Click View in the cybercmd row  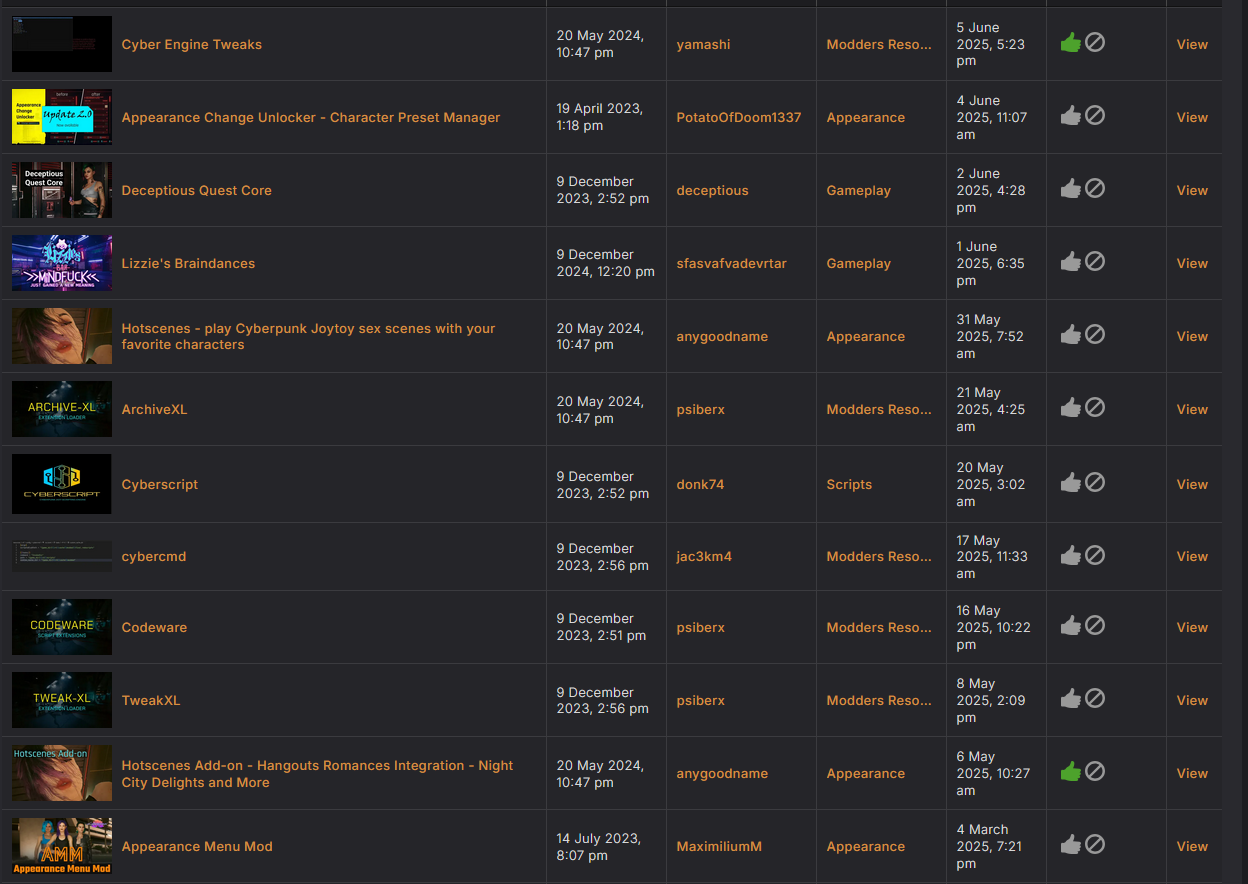point(1192,556)
